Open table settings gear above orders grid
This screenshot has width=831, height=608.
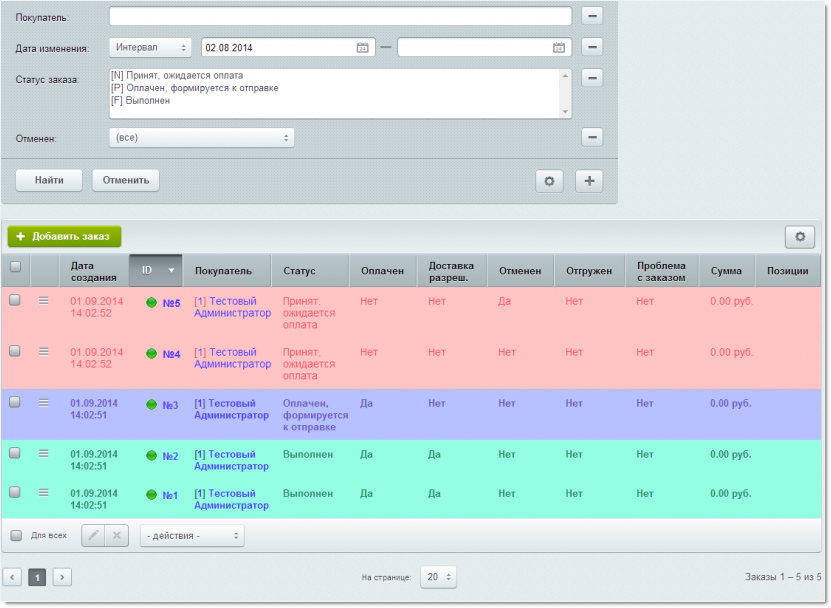pyautogui.click(x=800, y=237)
